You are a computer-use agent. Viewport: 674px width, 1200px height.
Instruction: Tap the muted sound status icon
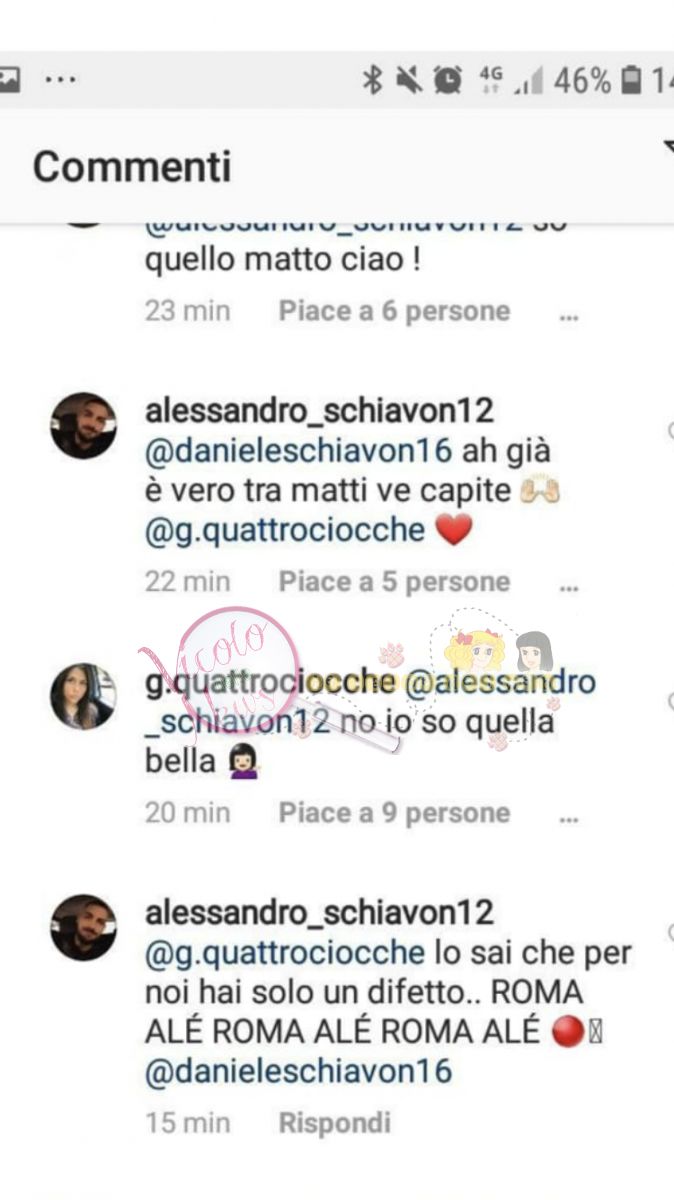click(x=409, y=81)
